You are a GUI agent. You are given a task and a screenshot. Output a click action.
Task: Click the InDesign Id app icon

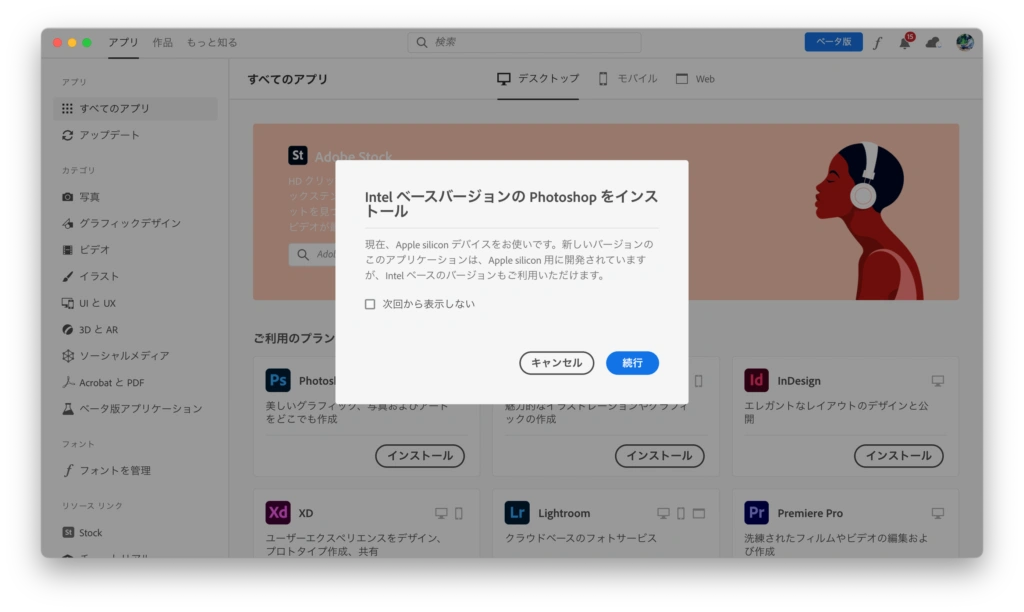pyautogui.click(x=756, y=380)
